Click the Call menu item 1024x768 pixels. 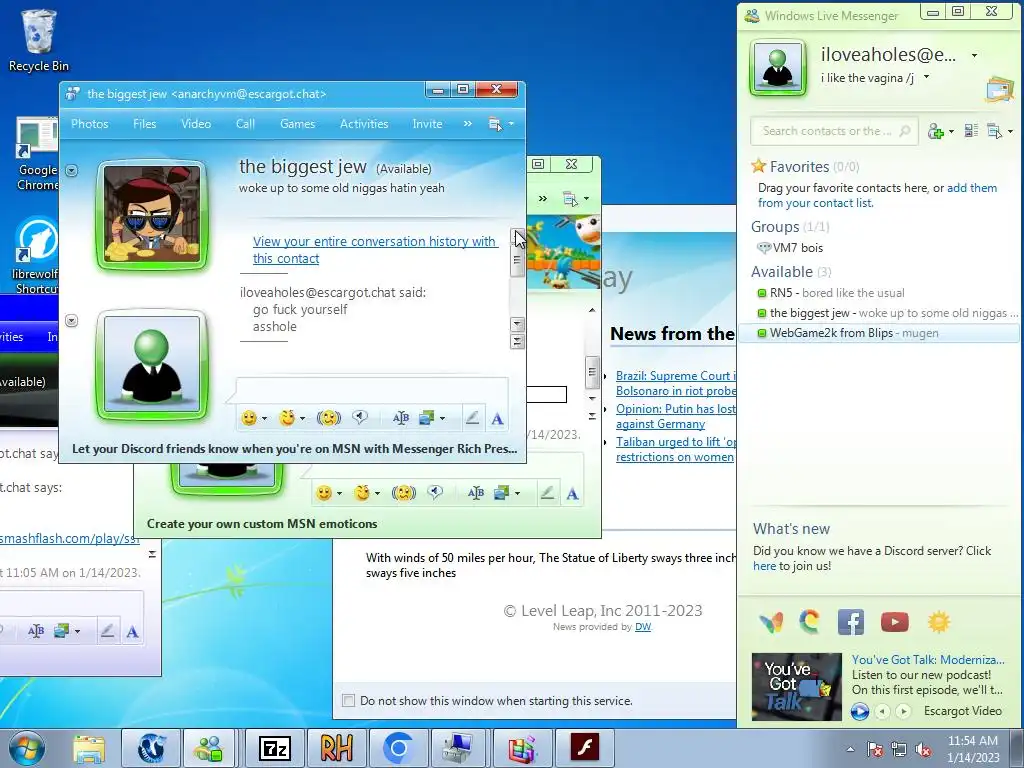point(245,123)
